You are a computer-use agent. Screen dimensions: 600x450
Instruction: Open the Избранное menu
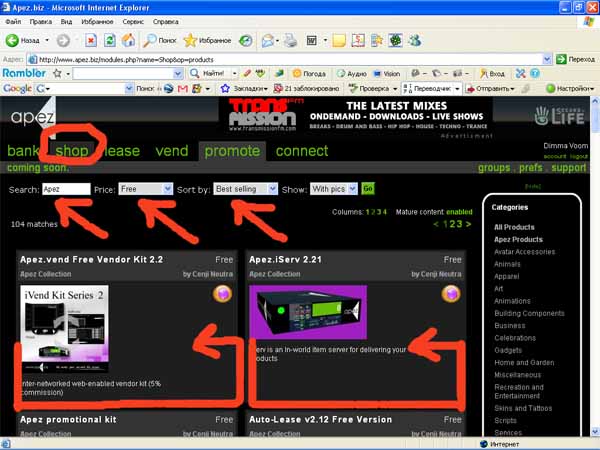97,22
